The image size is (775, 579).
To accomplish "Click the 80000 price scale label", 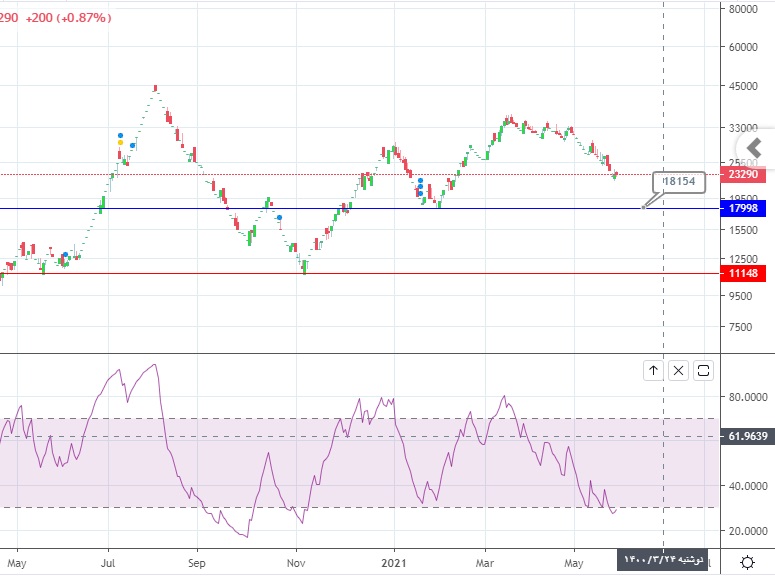I will coord(743,9).
